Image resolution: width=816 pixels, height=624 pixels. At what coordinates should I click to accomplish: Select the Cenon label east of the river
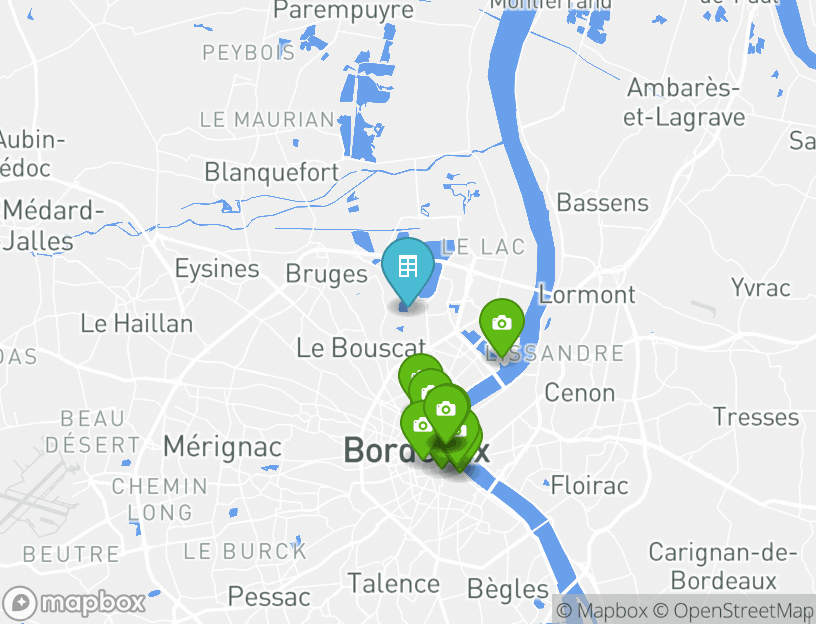[580, 393]
